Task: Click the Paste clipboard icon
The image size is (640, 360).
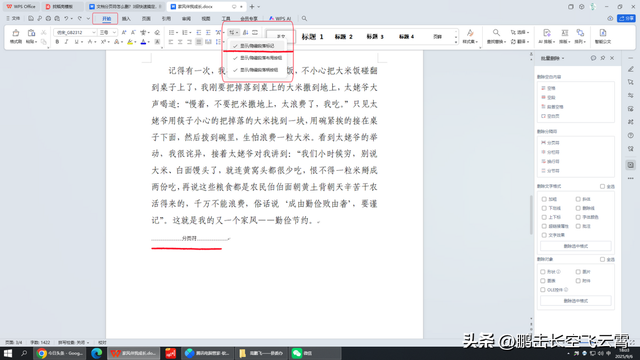Action: [x=31, y=33]
